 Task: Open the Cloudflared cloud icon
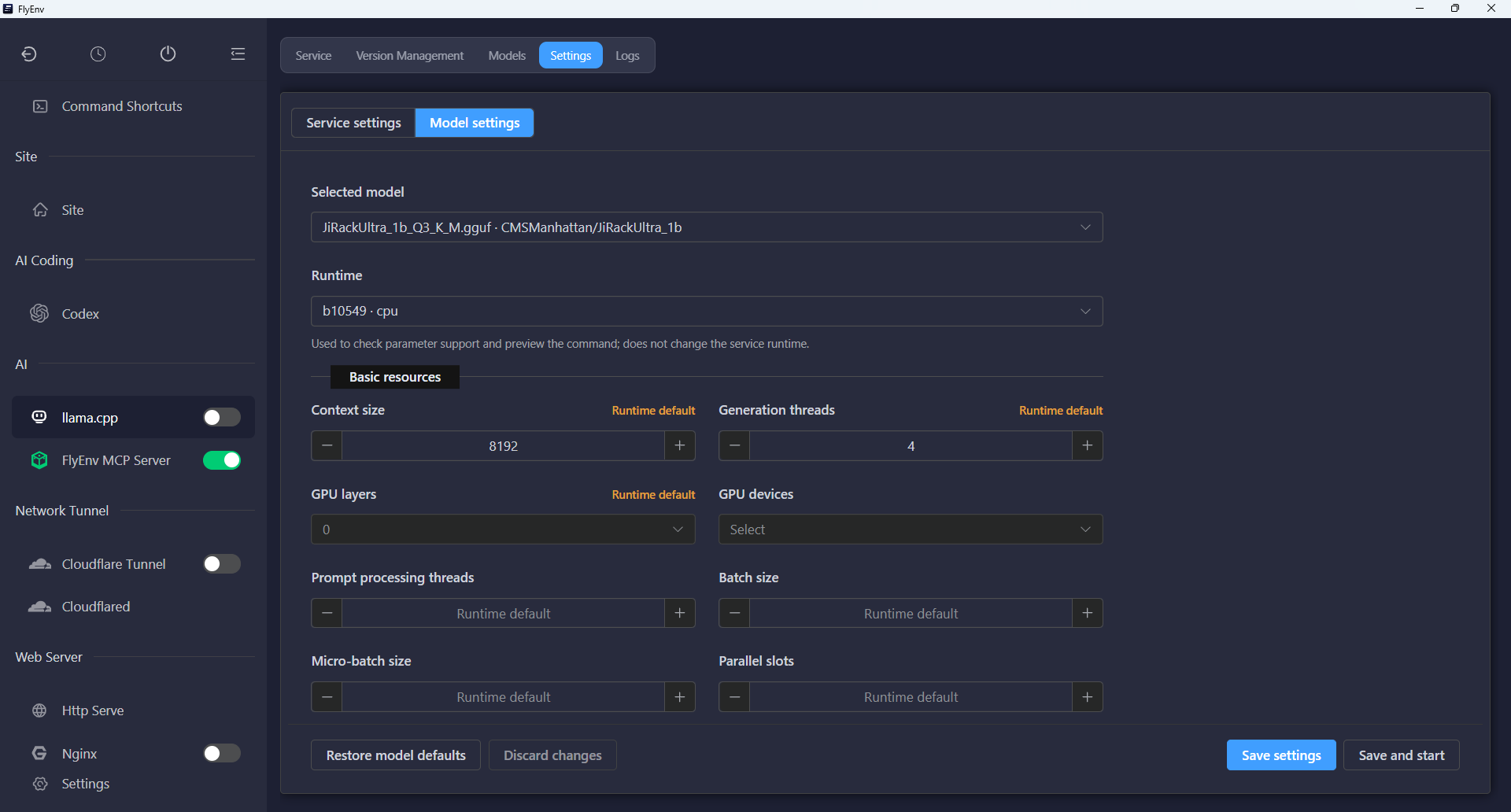(x=40, y=607)
